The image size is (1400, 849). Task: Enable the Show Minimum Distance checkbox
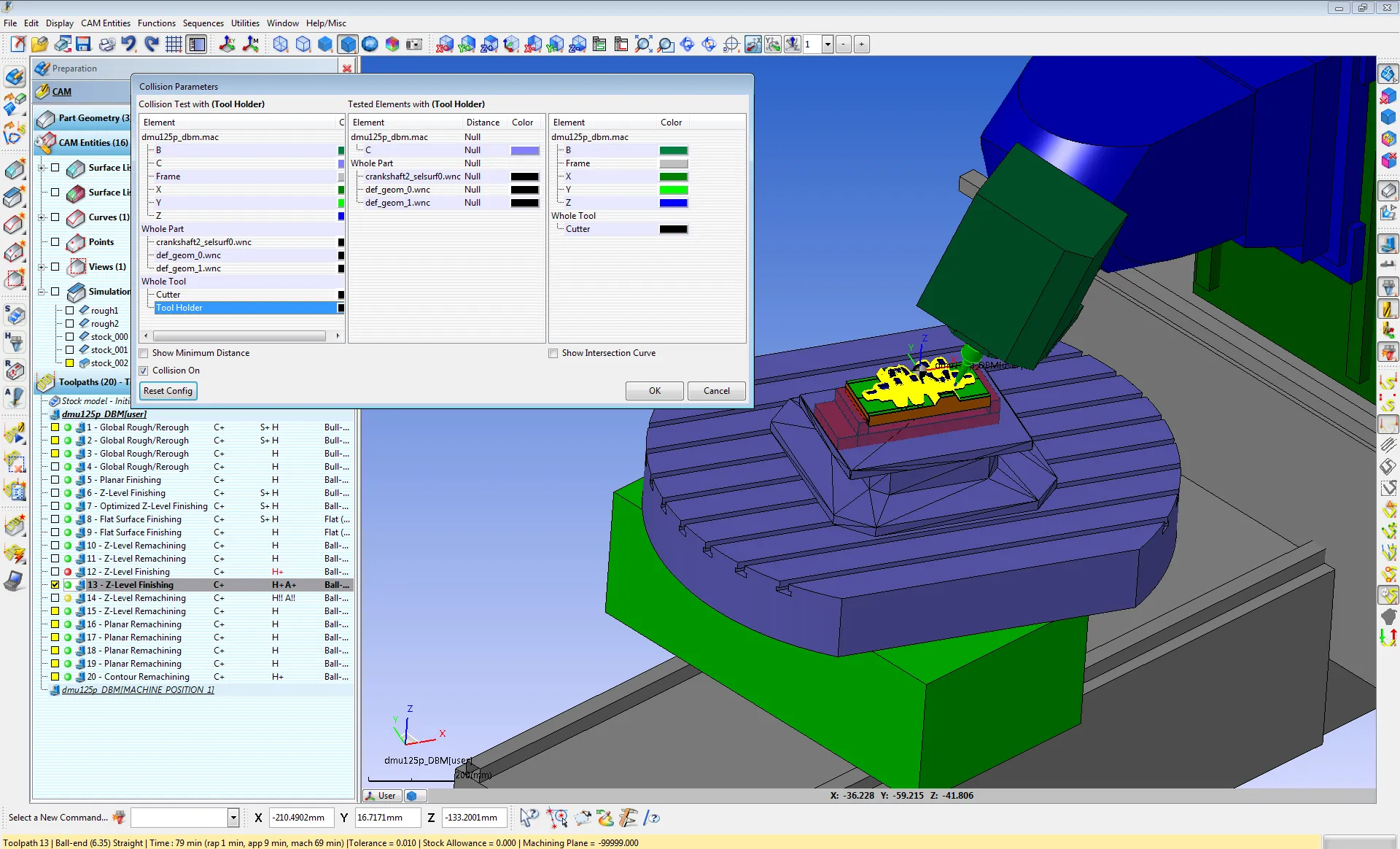pyautogui.click(x=144, y=353)
